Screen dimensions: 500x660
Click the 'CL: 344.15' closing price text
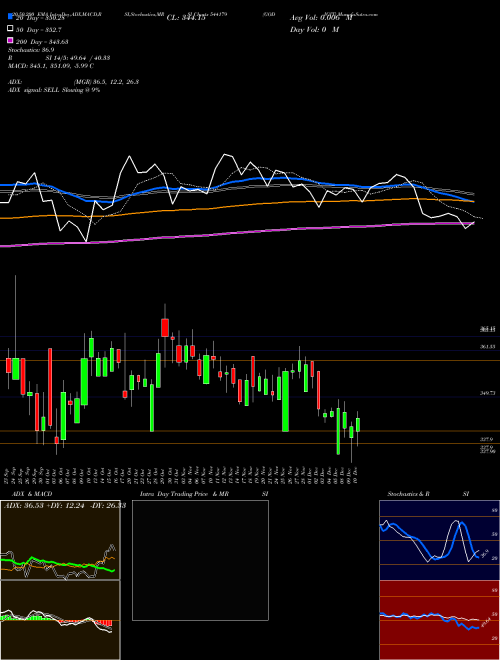(186, 17)
